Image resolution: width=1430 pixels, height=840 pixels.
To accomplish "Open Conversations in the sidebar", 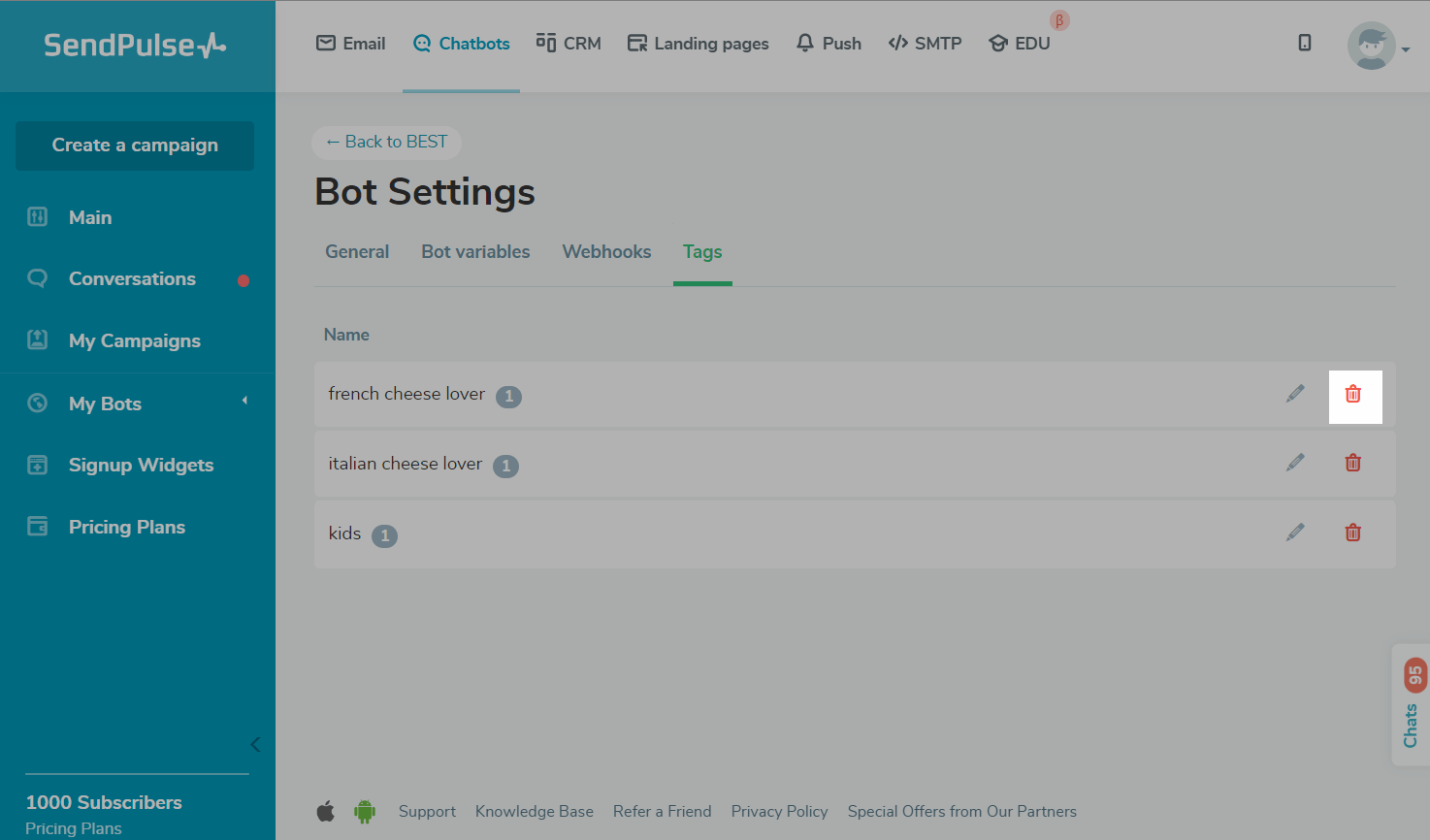I will [x=132, y=279].
